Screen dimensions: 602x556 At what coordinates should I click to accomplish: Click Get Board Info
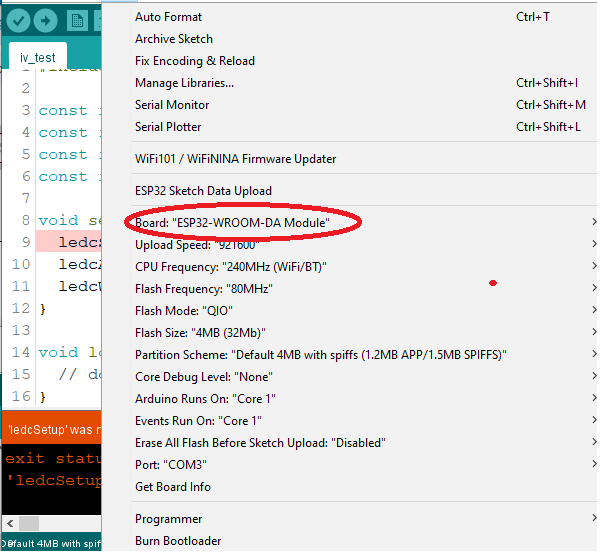pos(172,487)
